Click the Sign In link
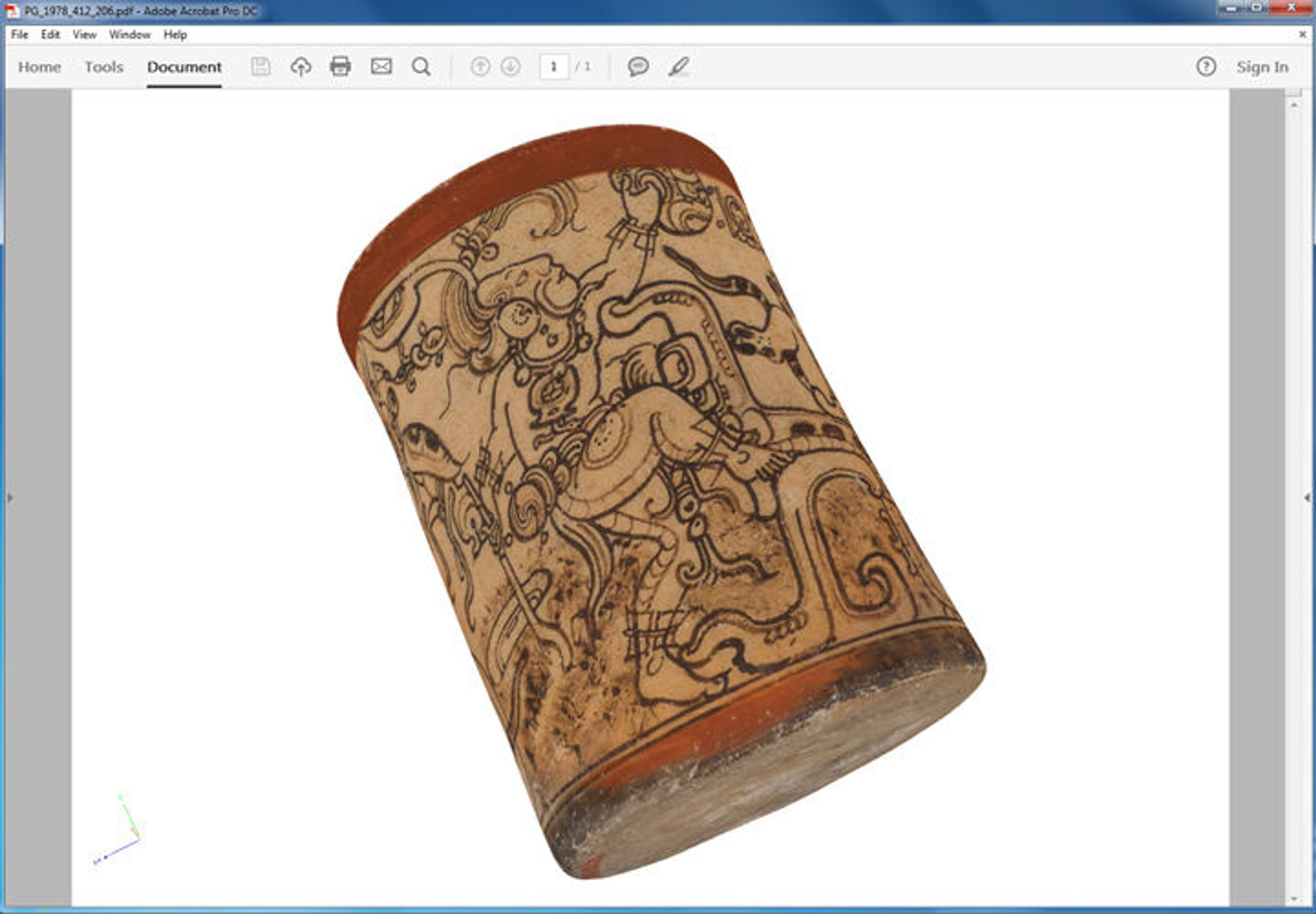Image resolution: width=1316 pixels, height=914 pixels. (x=1262, y=67)
